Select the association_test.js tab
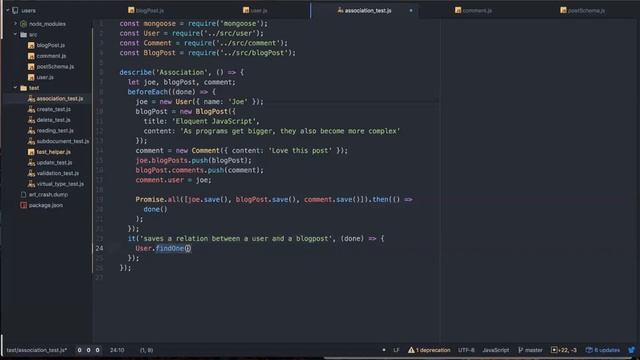 click(364, 10)
